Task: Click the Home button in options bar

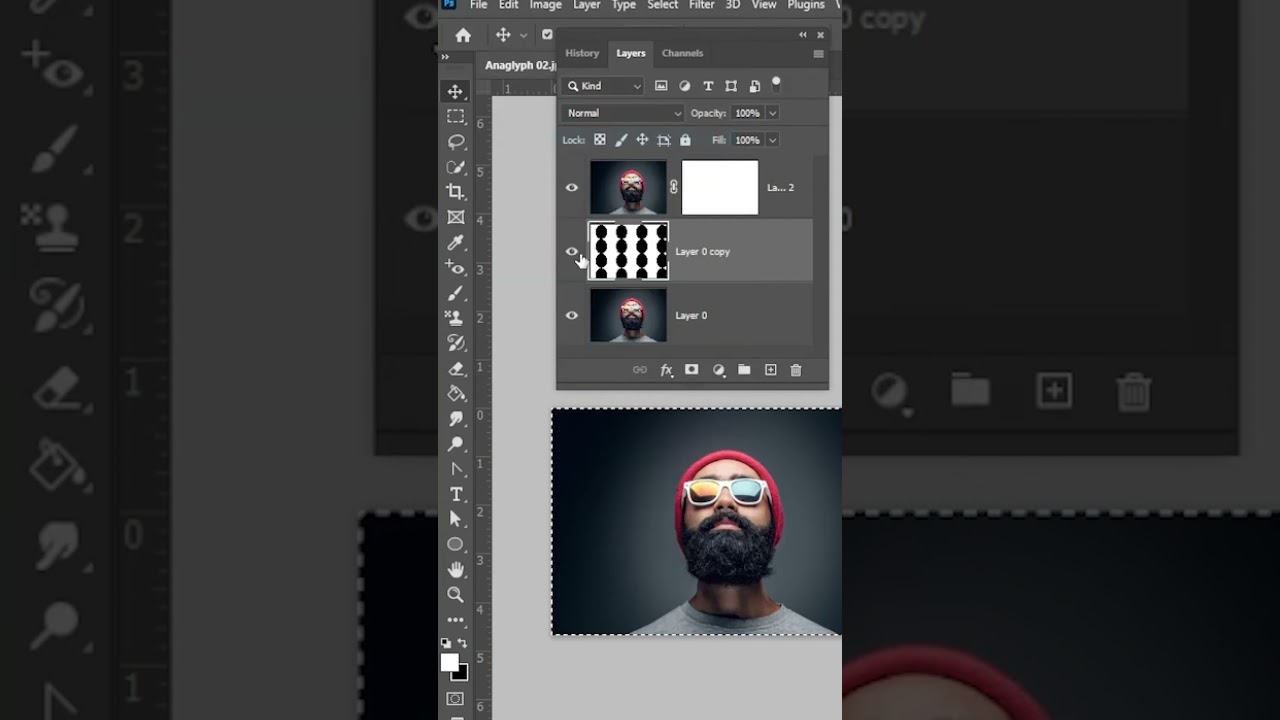Action: tap(462, 35)
